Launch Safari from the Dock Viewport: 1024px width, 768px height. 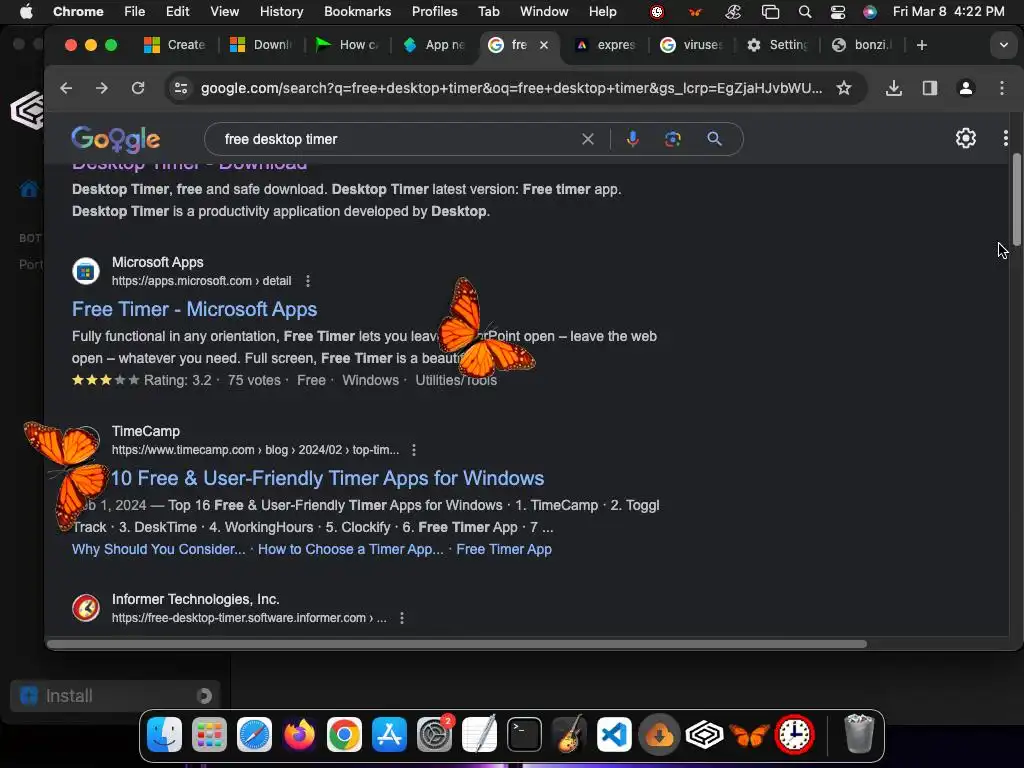254,735
